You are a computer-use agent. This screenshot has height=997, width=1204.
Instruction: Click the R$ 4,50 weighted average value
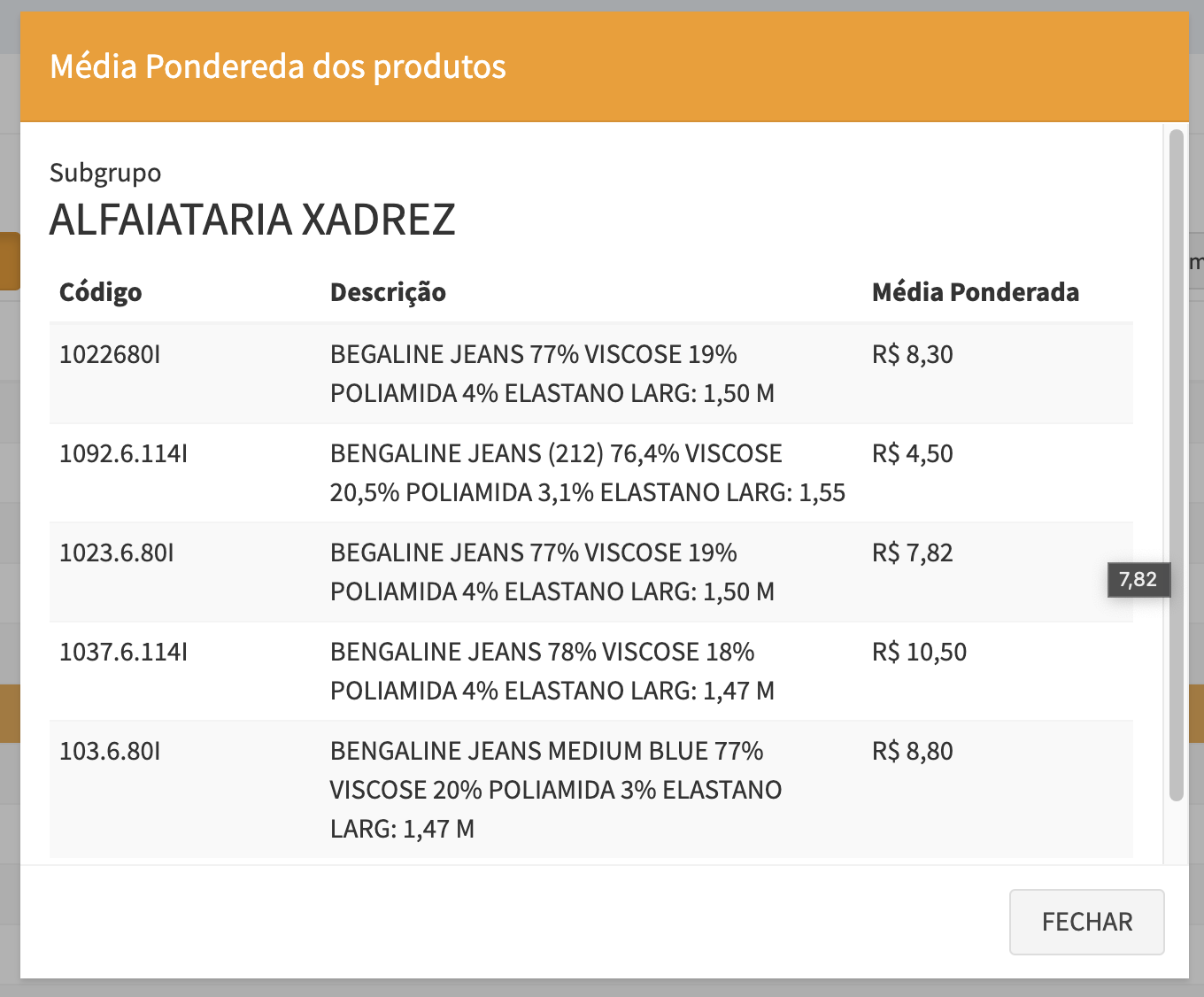(x=912, y=454)
